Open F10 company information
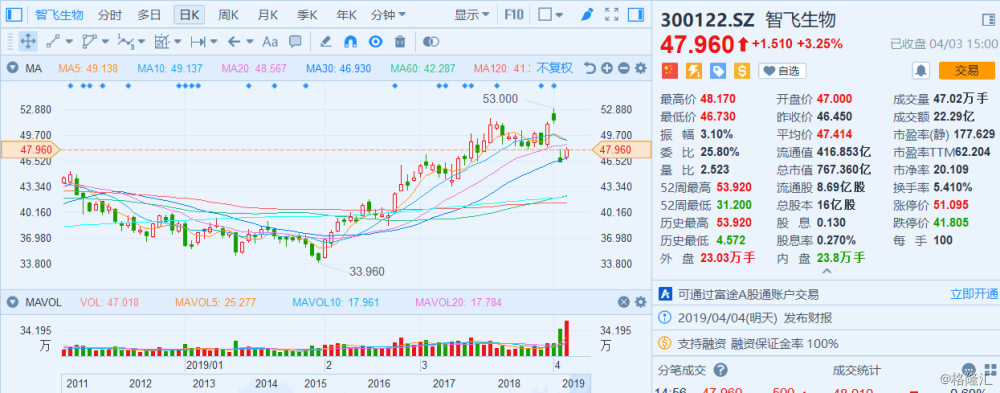Image resolution: width=1000 pixels, height=393 pixels. 513,14
